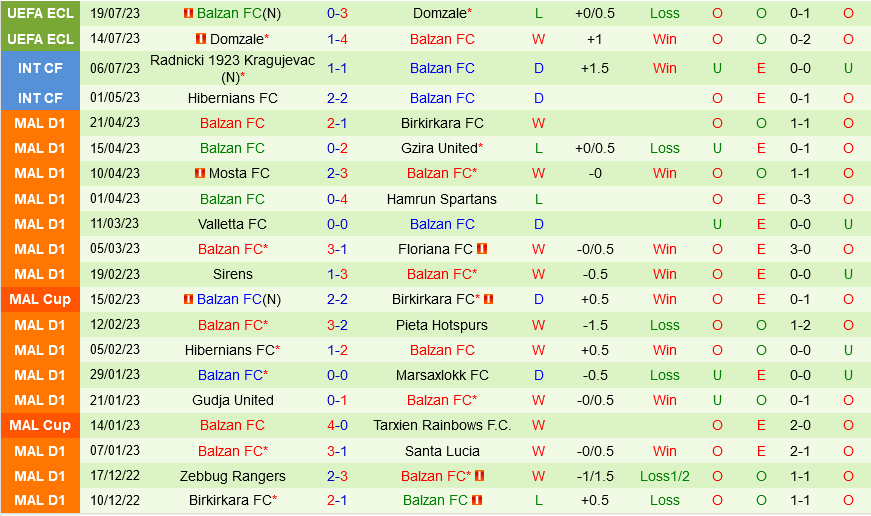Image resolution: width=871 pixels, height=516 pixels.
Task: Click MAL Cup label for 14/01/23 match
Action: point(40,425)
